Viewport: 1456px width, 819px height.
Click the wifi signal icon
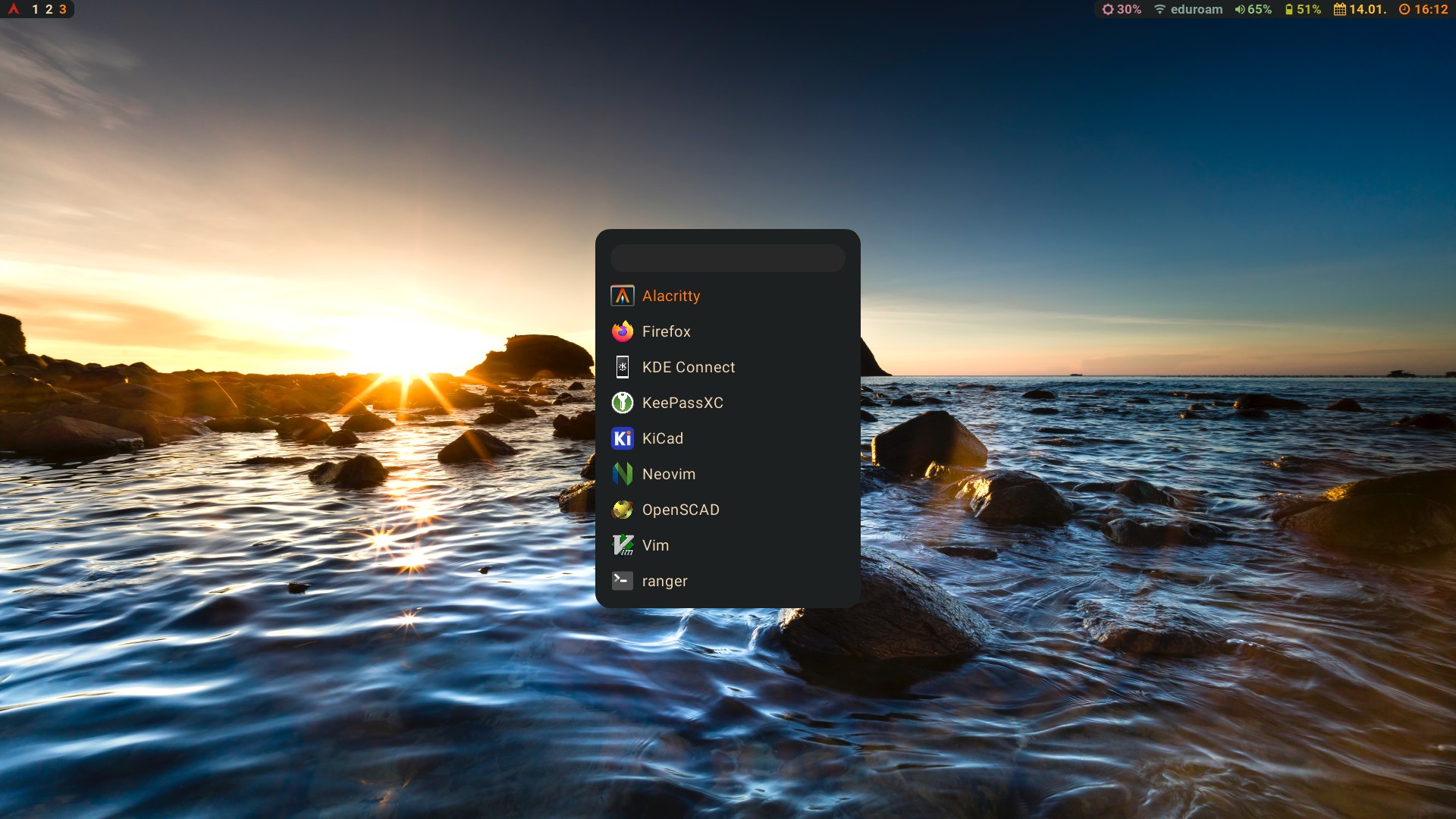click(1159, 9)
